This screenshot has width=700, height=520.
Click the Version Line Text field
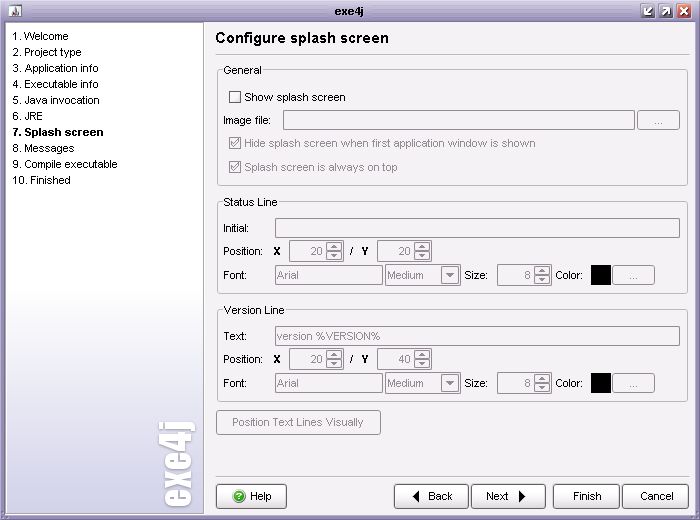(x=477, y=336)
